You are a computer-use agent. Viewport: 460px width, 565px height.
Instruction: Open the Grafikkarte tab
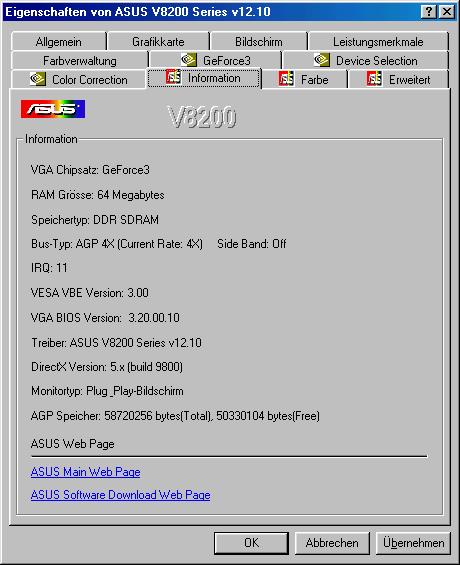(x=158, y=42)
